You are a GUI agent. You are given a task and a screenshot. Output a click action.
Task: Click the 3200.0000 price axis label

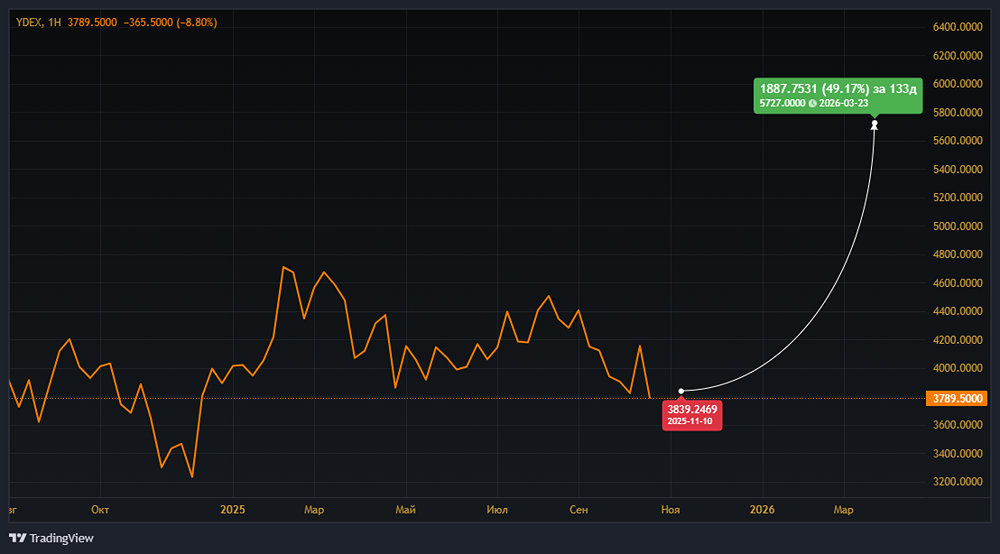957,481
